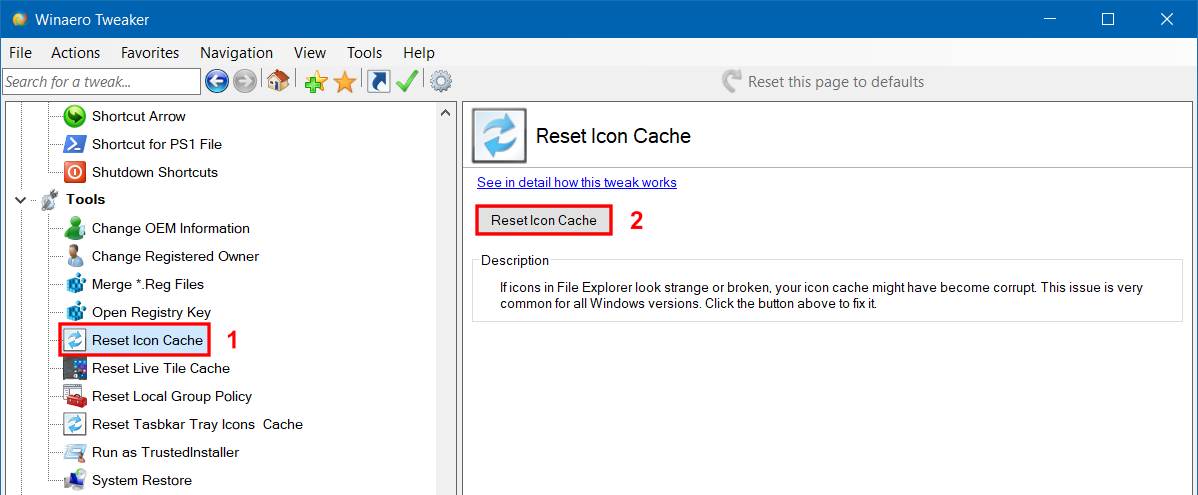Click the tree scrollbar up arrow
Image resolution: width=1198 pixels, height=495 pixels.
pyautogui.click(x=445, y=112)
